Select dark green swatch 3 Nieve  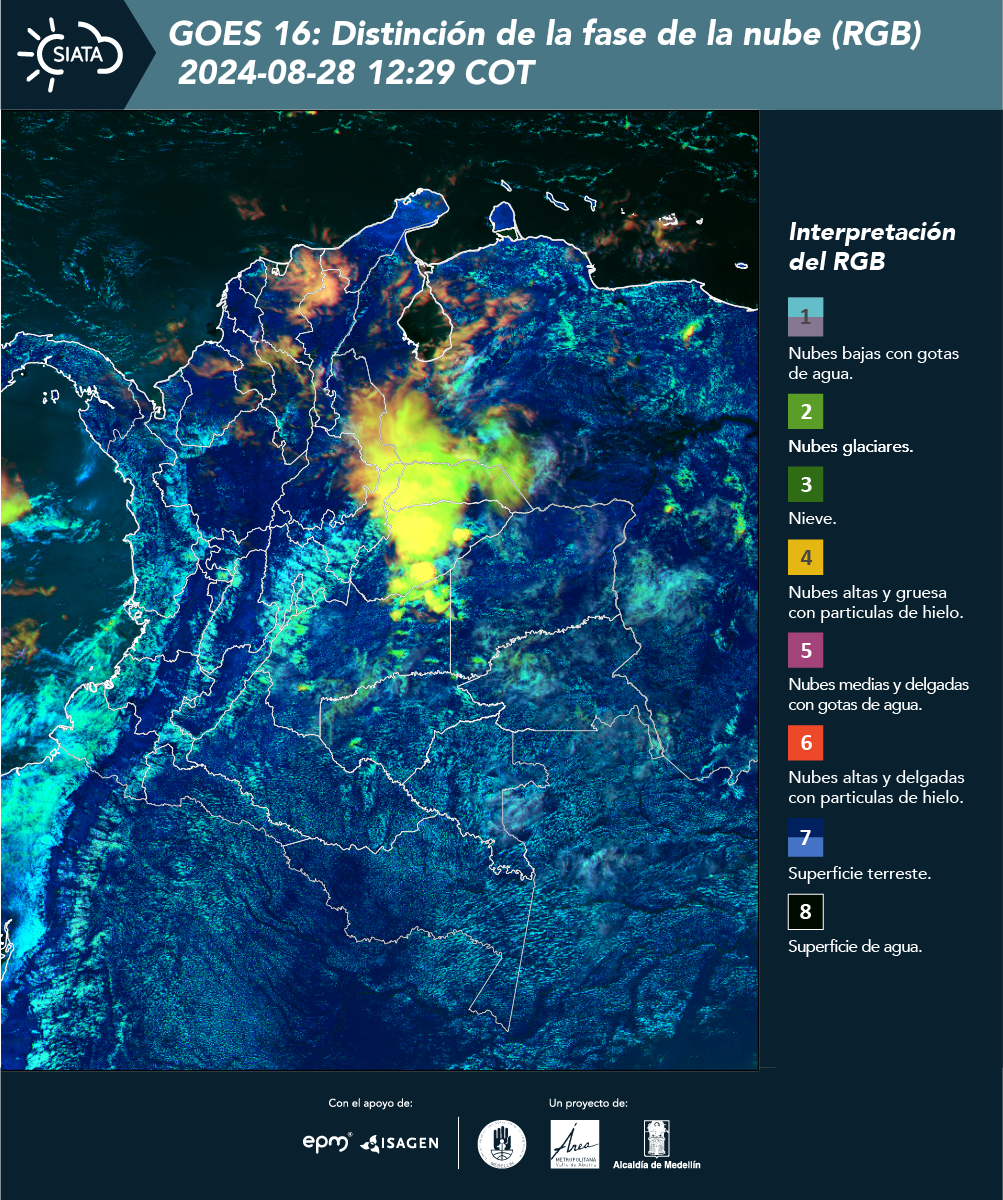pyautogui.click(x=805, y=485)
